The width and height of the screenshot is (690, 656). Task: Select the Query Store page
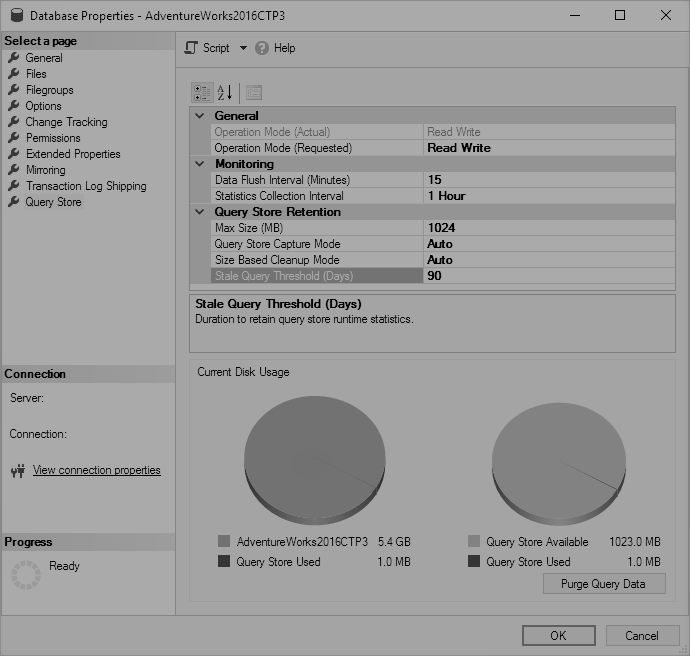click(53, 202)
